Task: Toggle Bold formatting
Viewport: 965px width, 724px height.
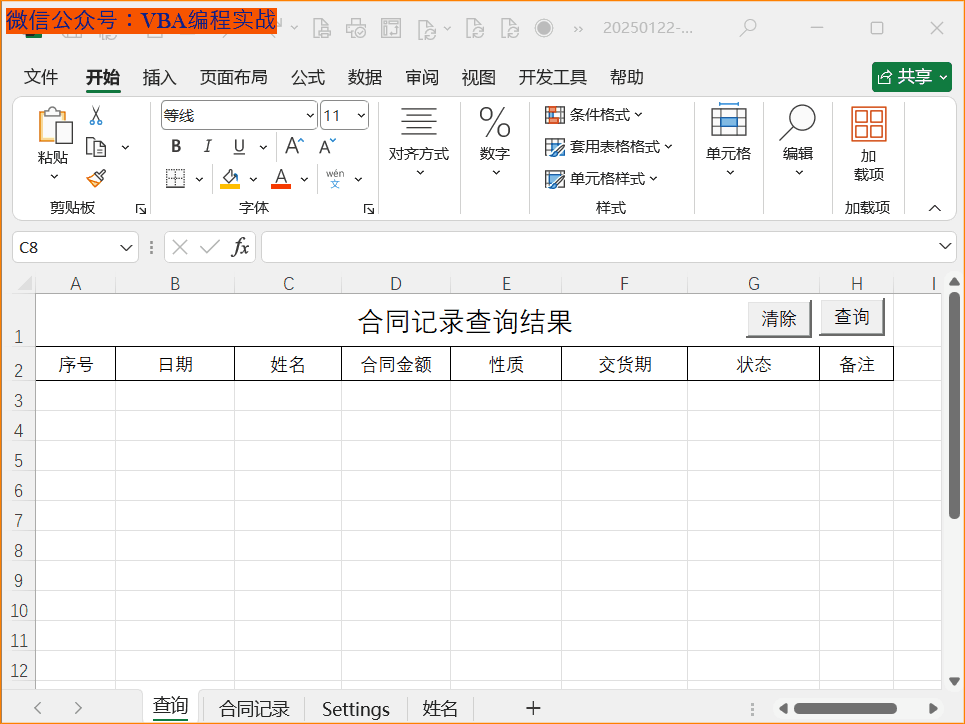Action: tap(176, 147)
